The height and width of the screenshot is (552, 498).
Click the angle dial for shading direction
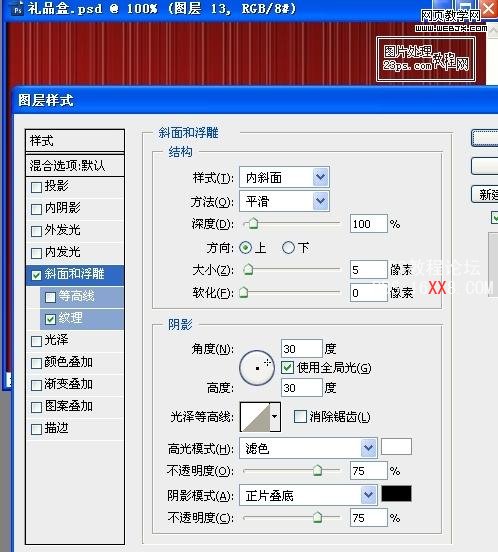[x=257, y=368]
